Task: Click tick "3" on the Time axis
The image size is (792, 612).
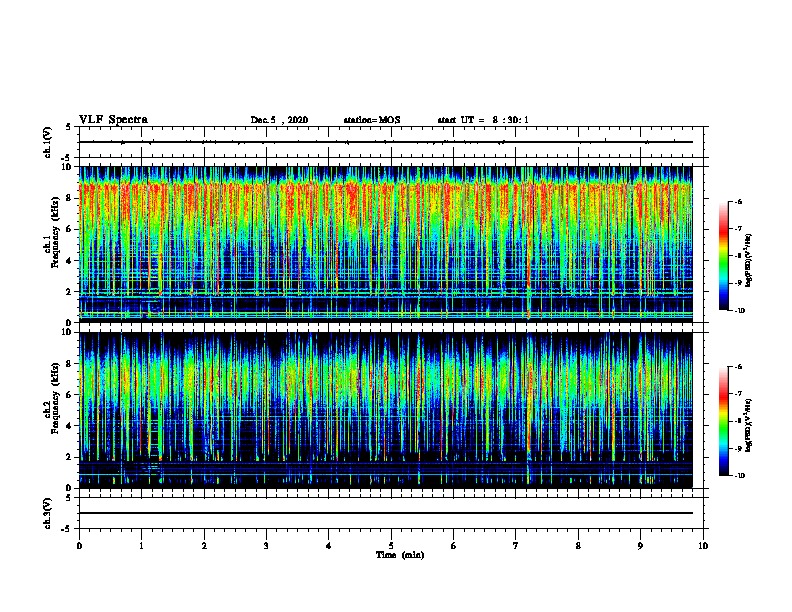Action: [x=266, y=546]
